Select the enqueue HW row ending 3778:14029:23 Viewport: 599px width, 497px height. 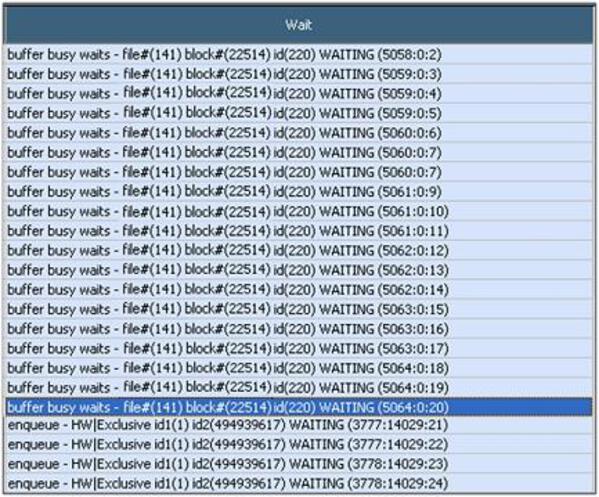pos(298,464)
